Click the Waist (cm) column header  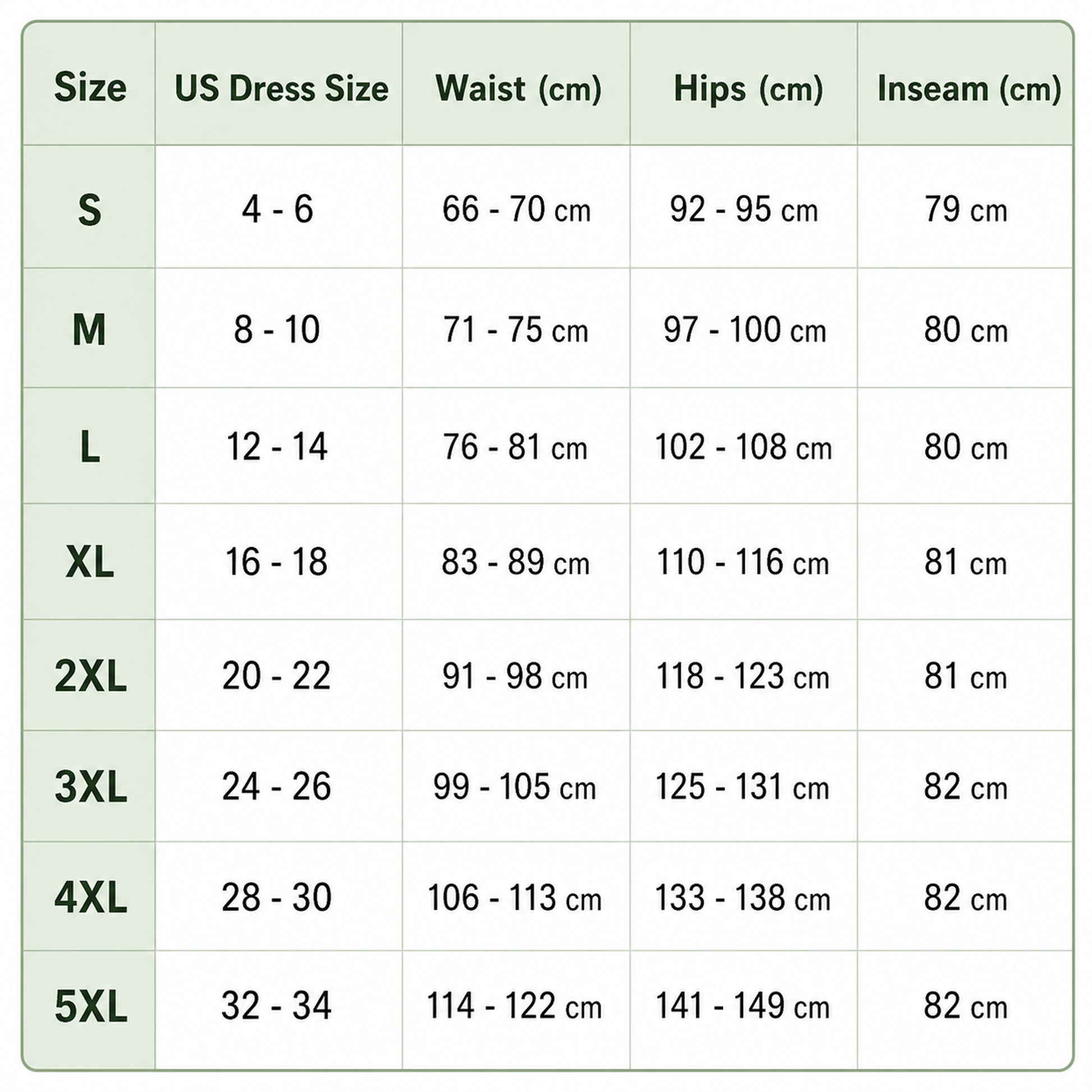click(x=519, y=89)
